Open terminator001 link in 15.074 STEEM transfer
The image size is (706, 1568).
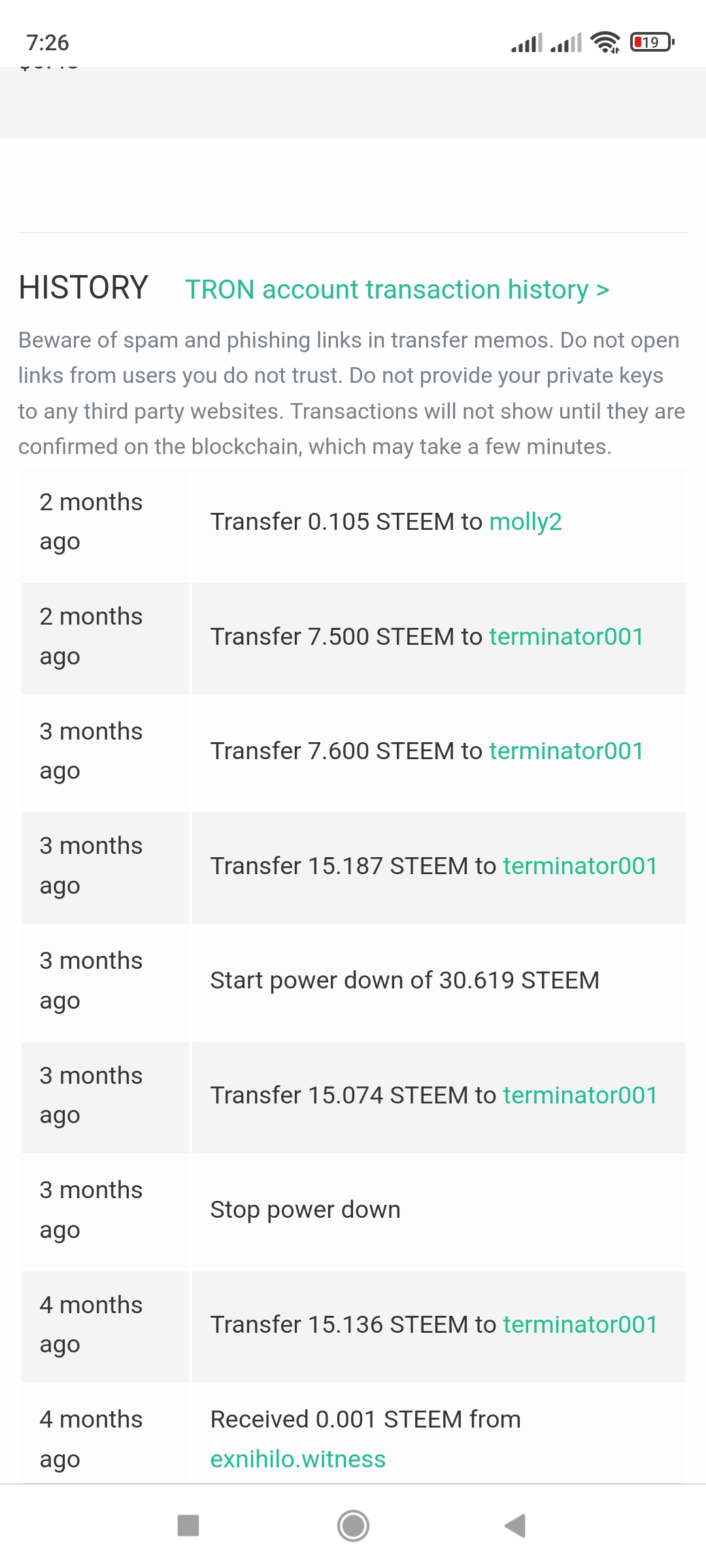click(580, 1095)
